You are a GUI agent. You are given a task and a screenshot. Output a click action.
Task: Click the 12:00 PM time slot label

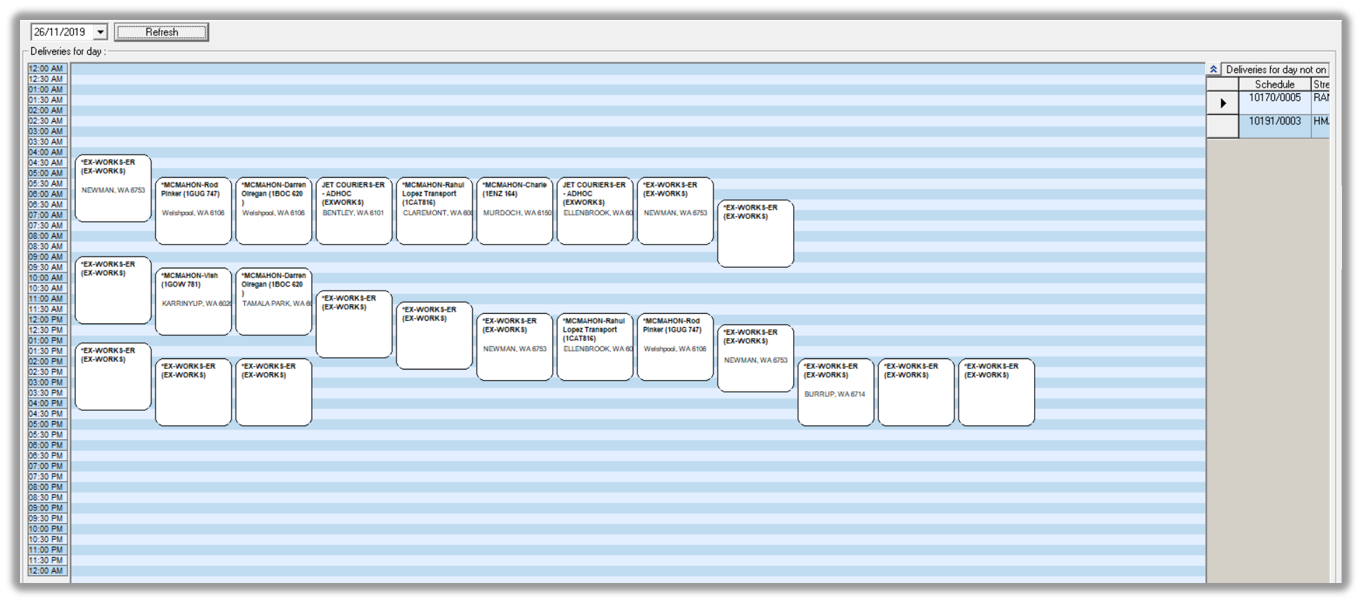[47, 319]
